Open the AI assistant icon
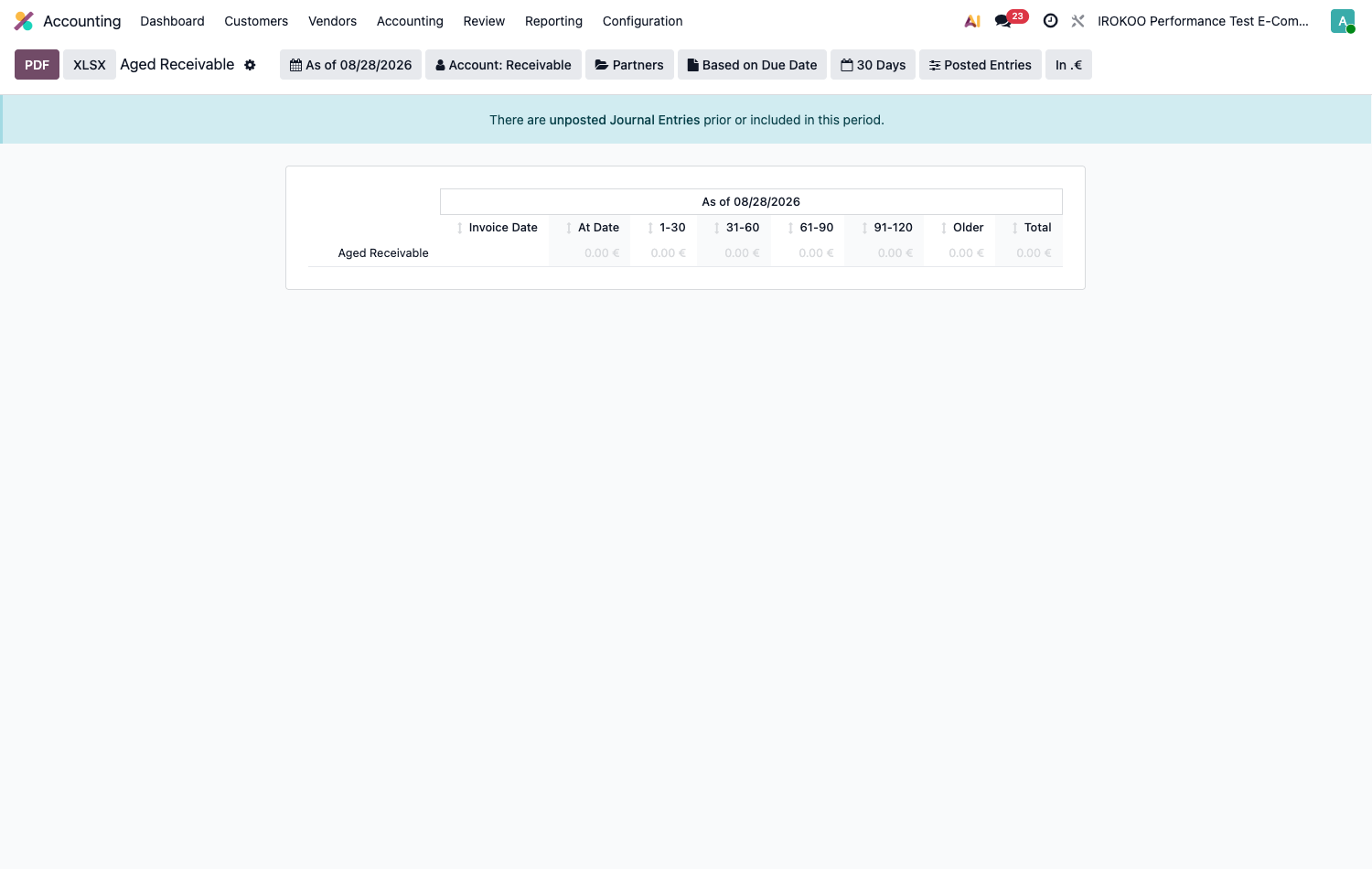Image resolution: width=1372 pixels, height=869 pixels. 972,21
